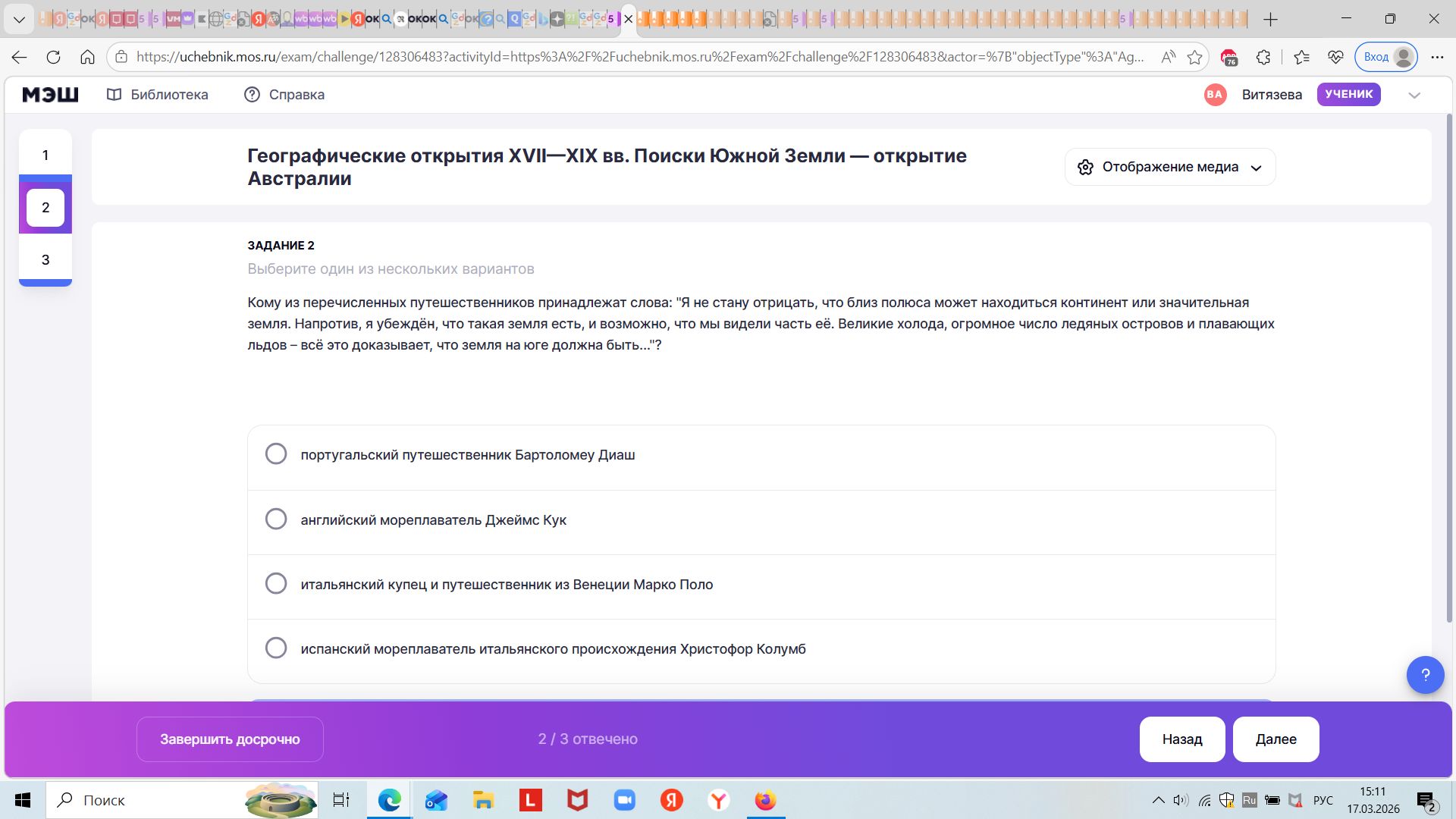This screenshot has height=819, width=1456.
Task: Expand the user profile chevron near УЧЕНИК
Action: pos(1414,96)
